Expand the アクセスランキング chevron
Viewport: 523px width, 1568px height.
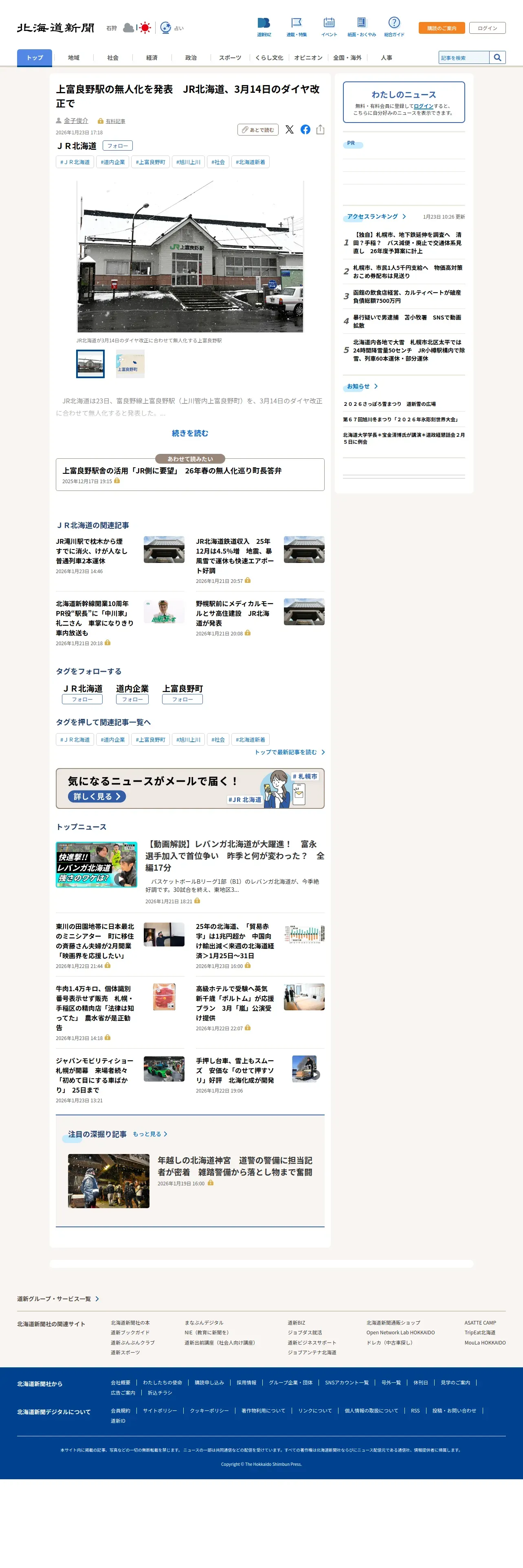click(x=404, y=217)
